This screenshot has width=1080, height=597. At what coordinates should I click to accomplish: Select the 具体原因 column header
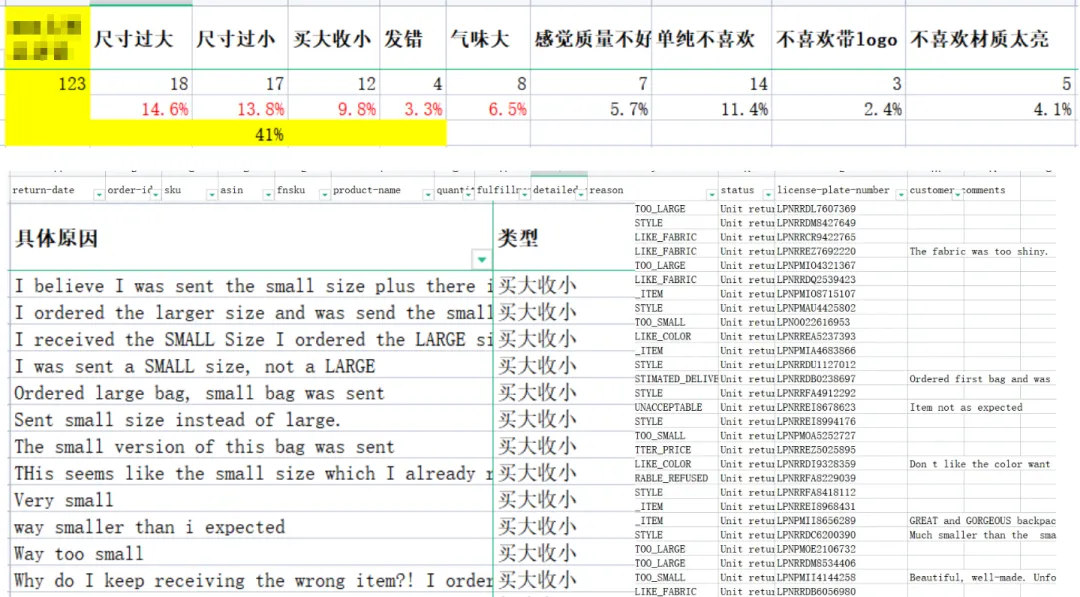point(251,238)
